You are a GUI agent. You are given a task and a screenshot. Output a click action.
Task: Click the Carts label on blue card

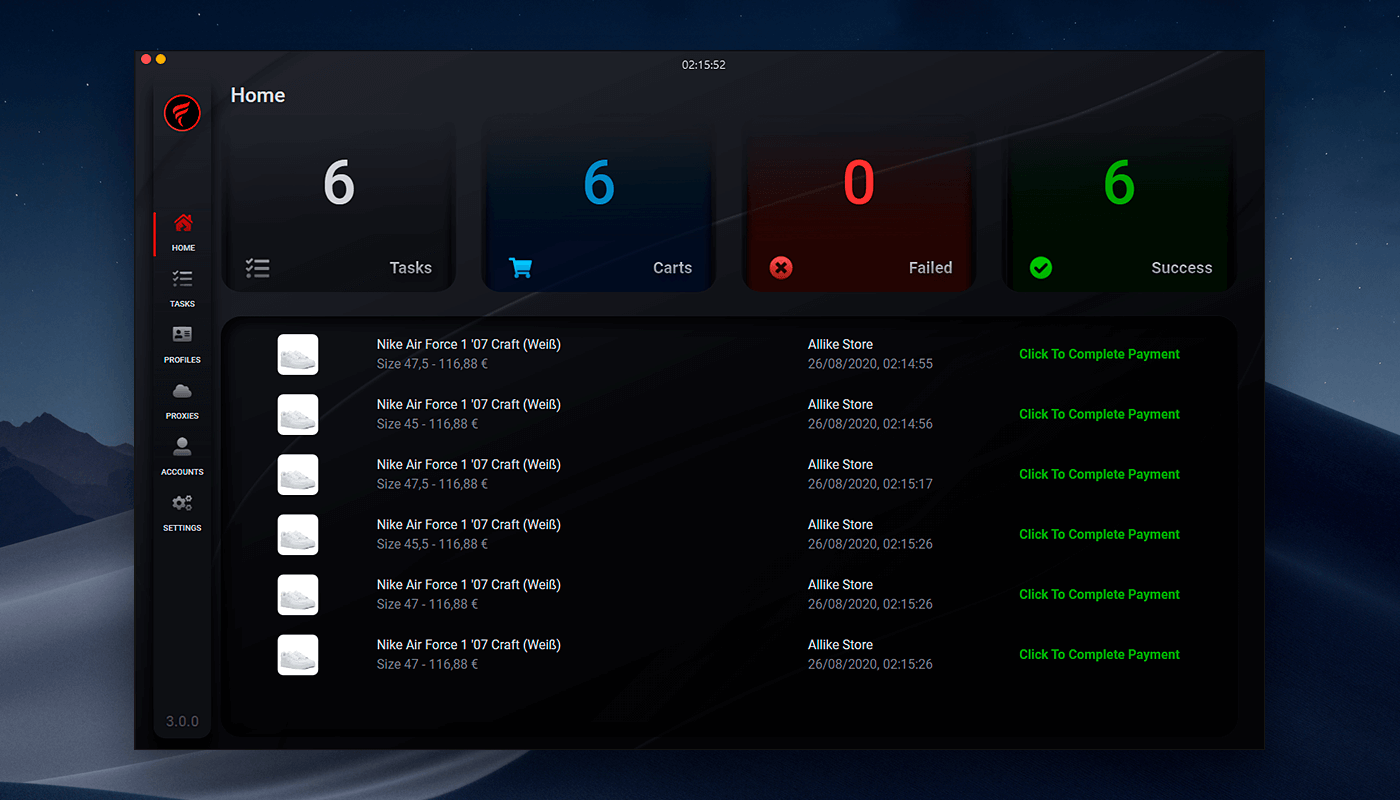click(672, 268)
